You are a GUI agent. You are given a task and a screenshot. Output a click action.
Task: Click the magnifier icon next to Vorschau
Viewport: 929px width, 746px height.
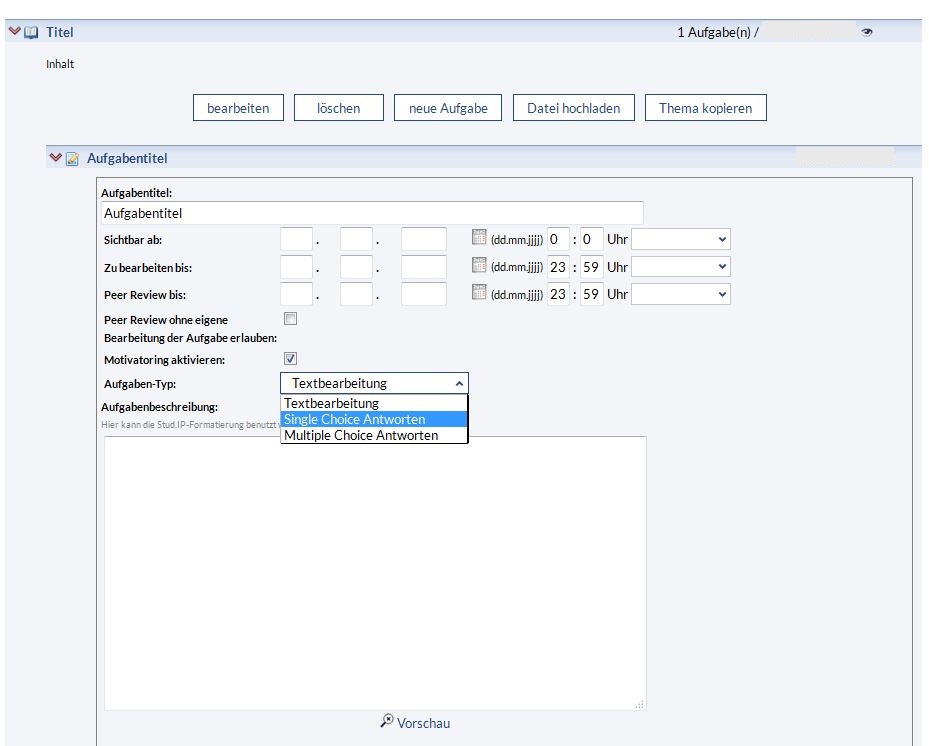(x=387, y=721)
